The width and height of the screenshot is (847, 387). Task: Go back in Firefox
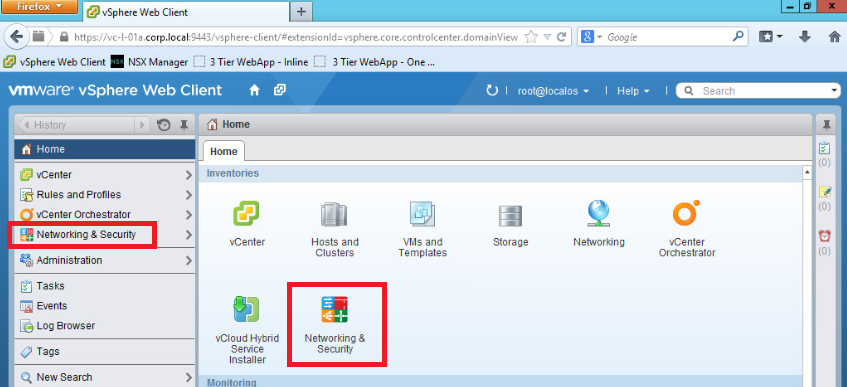17,37
